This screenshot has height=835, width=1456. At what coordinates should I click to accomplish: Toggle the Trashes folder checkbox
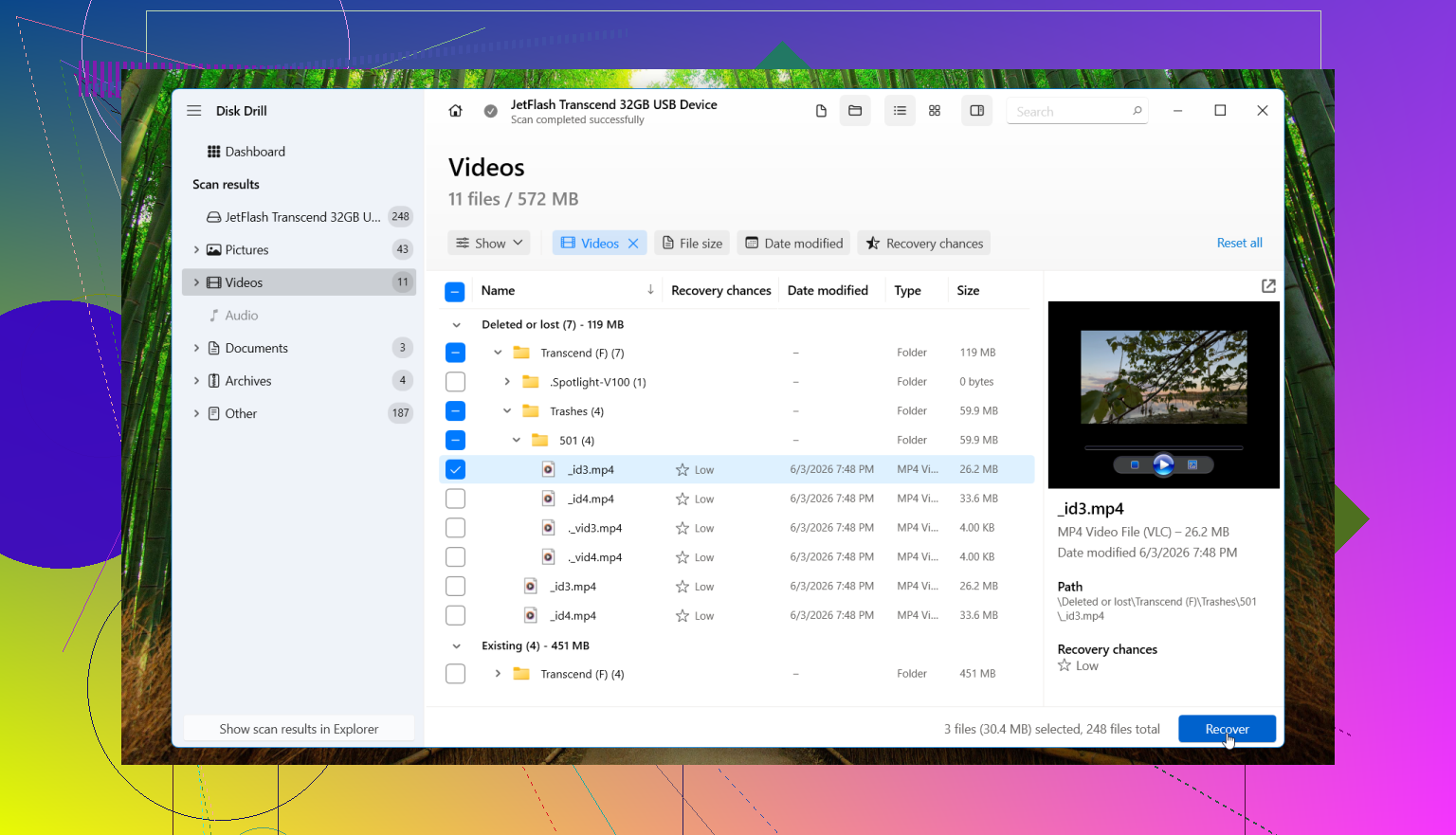tap(455, 411)
